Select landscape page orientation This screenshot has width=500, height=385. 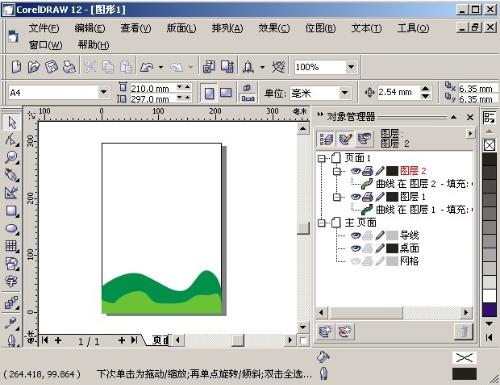click(226, 93)
